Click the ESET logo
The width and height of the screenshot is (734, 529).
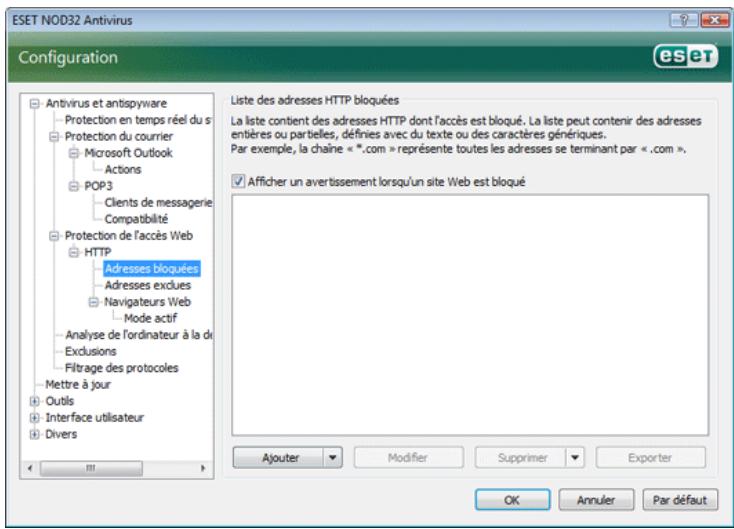coord(685,57)
